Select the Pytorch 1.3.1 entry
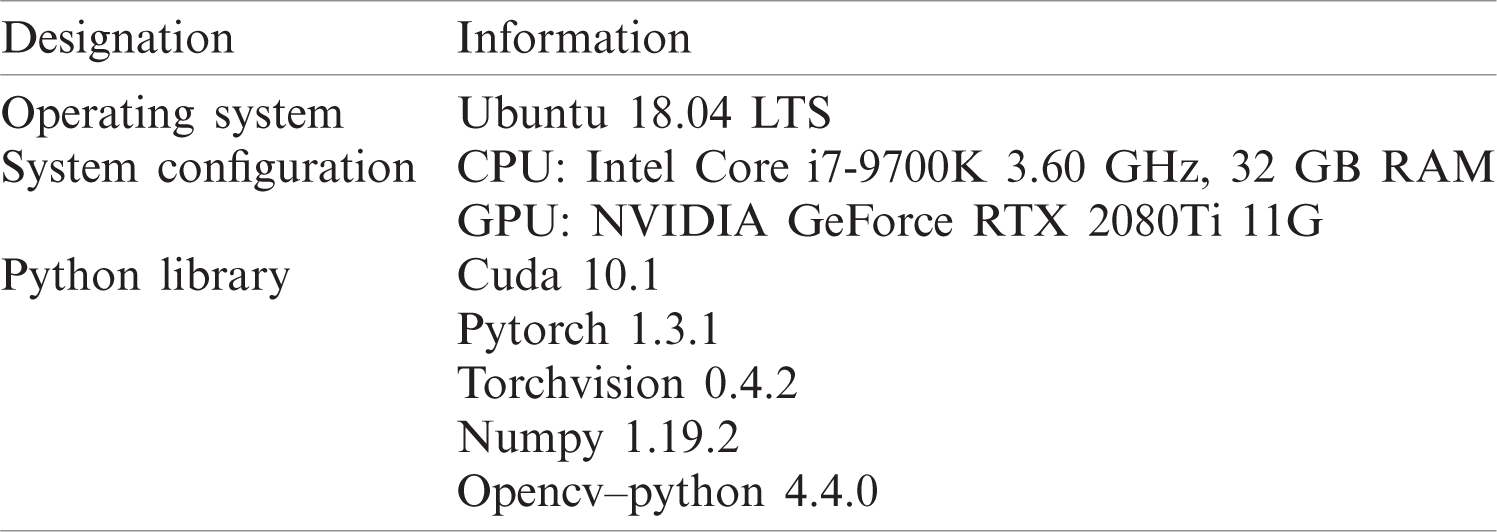 (x=588, y=328)
